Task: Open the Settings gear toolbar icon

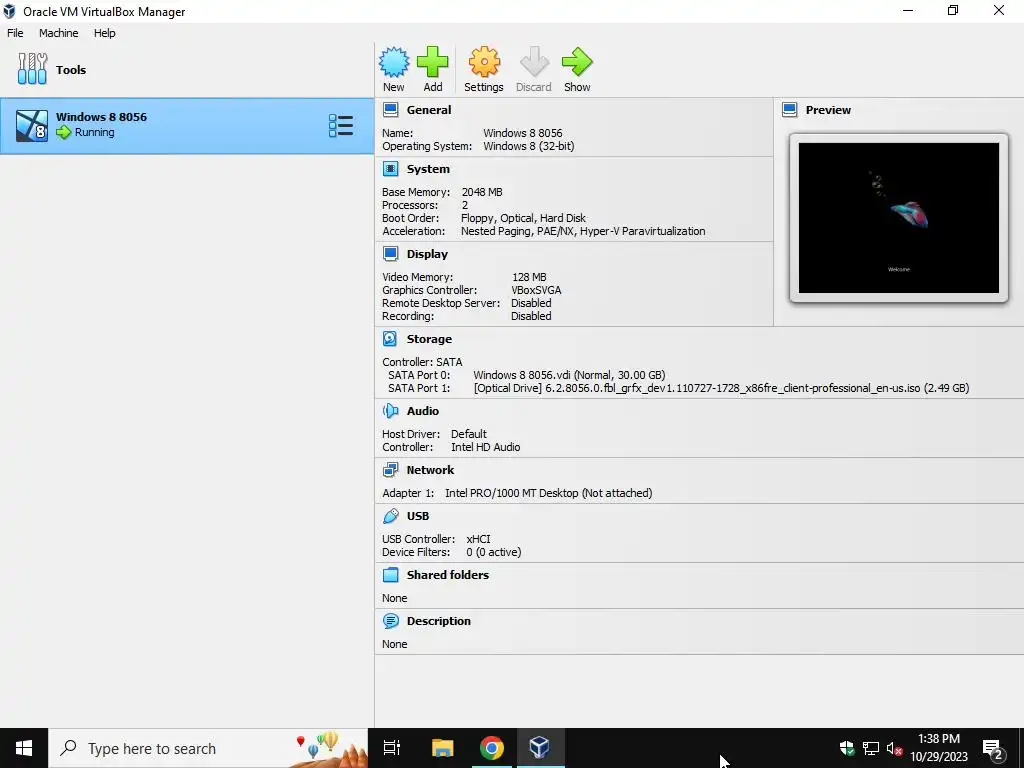Action: click(484, 63)
